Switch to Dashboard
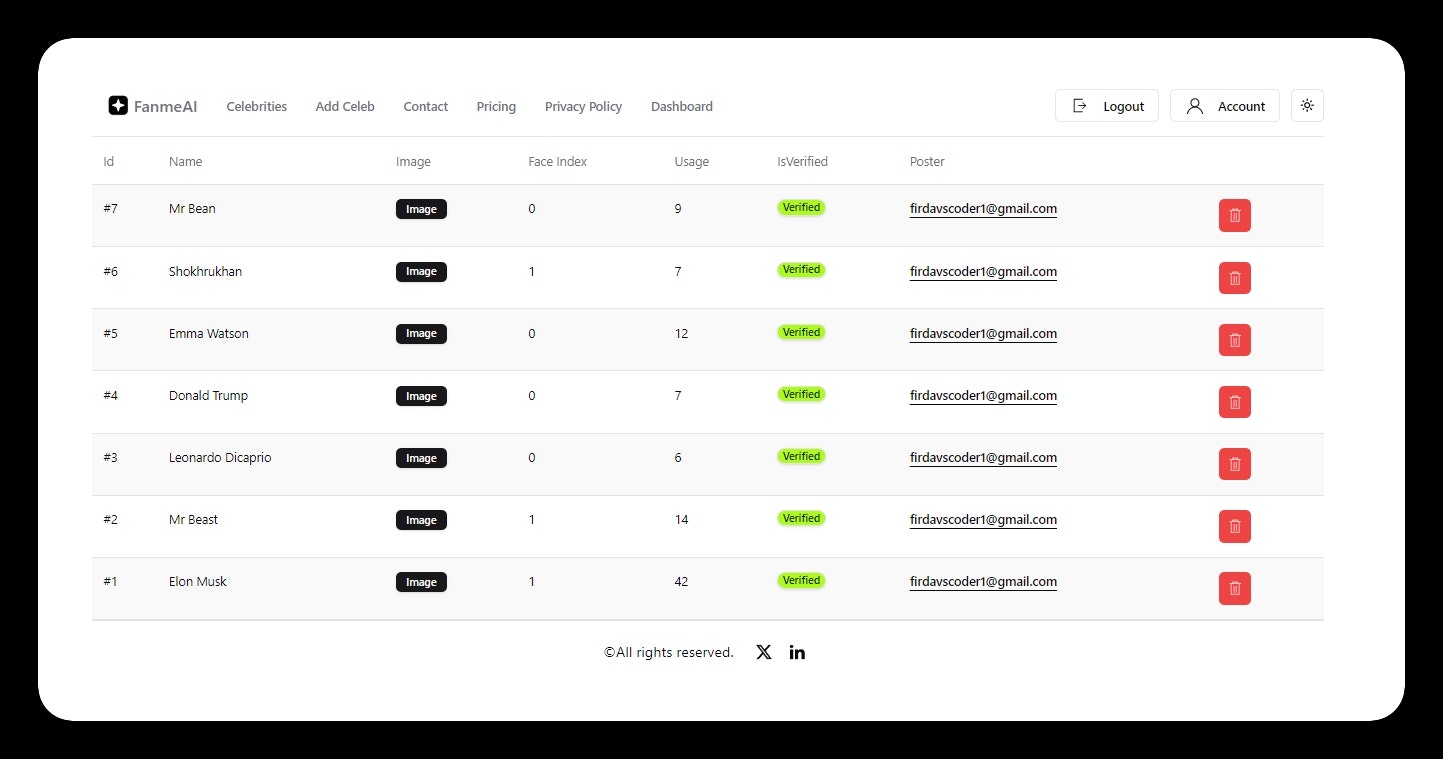Screen dimensions: 1443x759 coord(682,106)
